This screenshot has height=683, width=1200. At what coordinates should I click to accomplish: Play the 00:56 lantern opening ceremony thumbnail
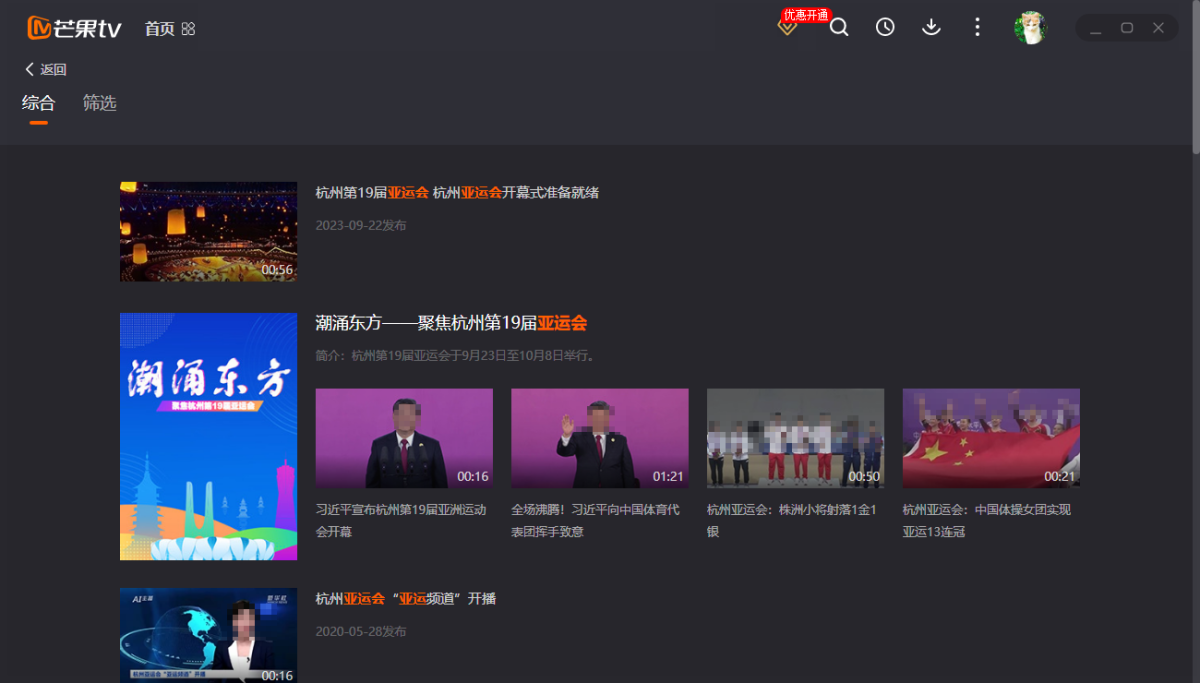[208, 231]
